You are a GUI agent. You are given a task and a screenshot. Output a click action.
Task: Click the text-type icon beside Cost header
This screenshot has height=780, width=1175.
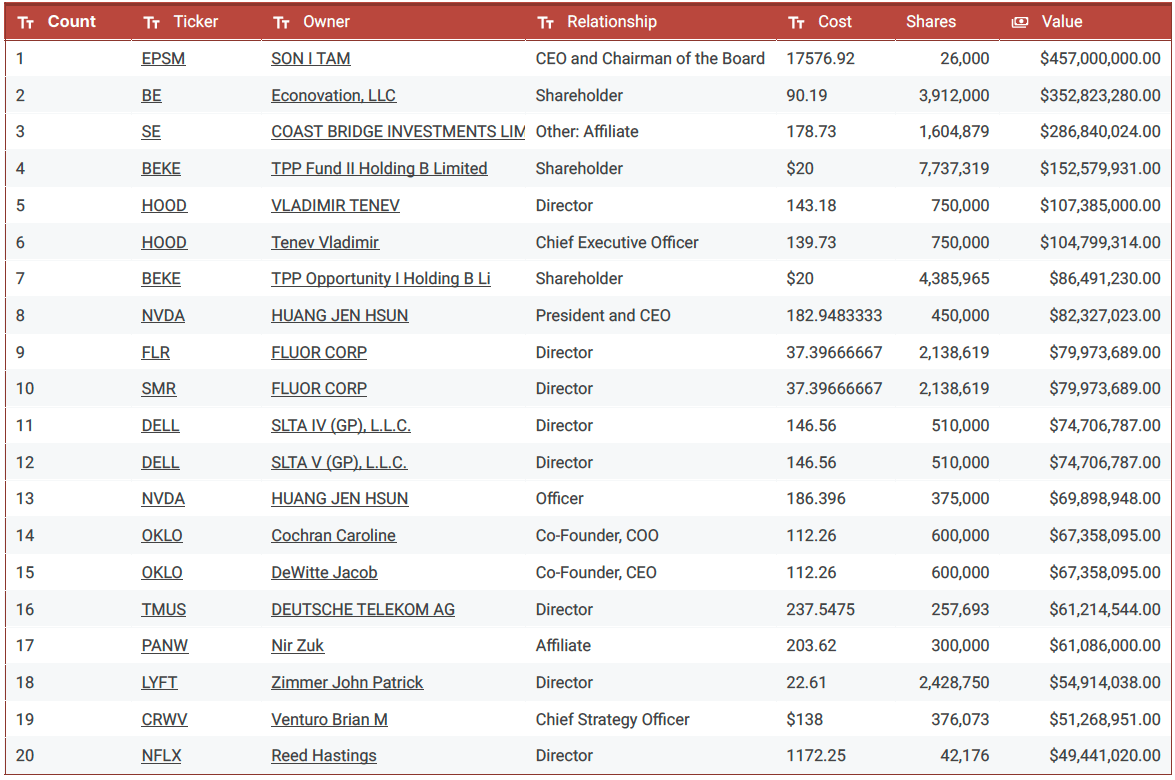(796, 22)
